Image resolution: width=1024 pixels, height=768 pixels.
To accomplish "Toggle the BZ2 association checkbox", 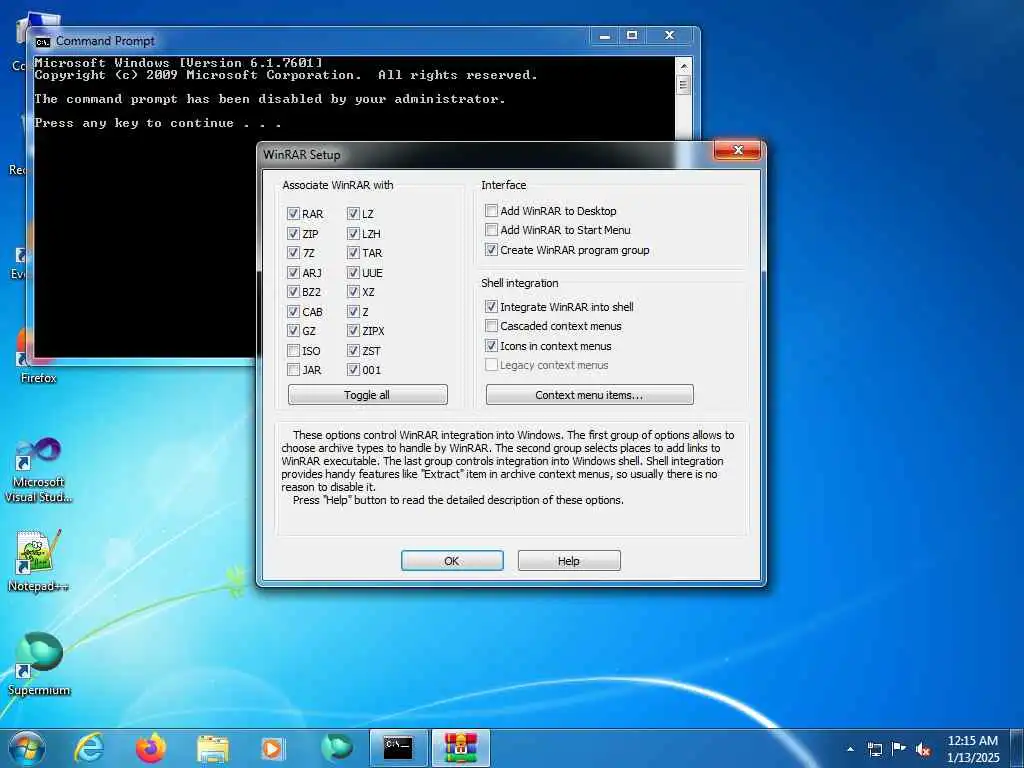I will 293,291.
